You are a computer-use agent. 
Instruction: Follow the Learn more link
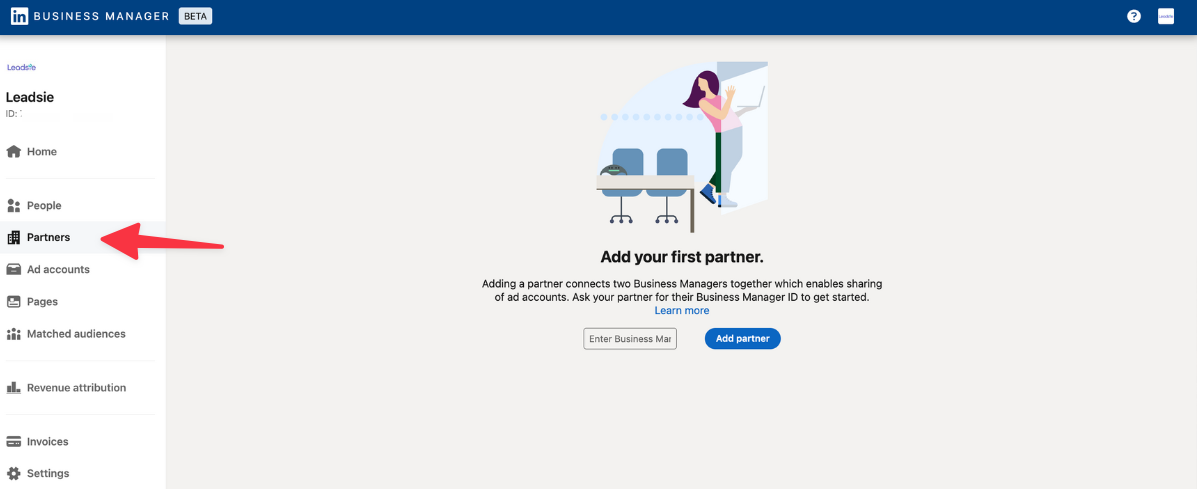click(682, 310)
